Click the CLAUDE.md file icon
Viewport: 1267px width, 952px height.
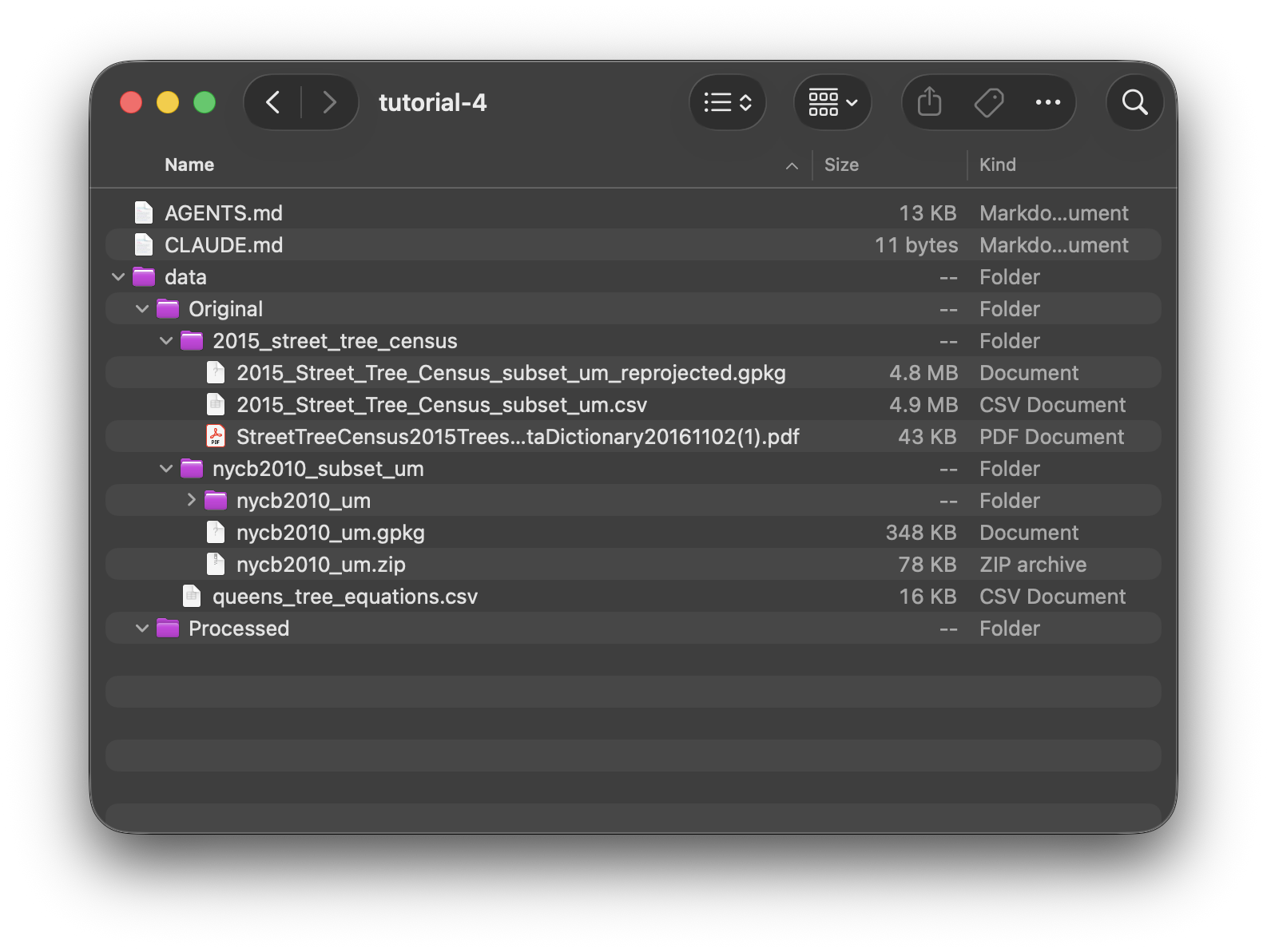point(144,244)
